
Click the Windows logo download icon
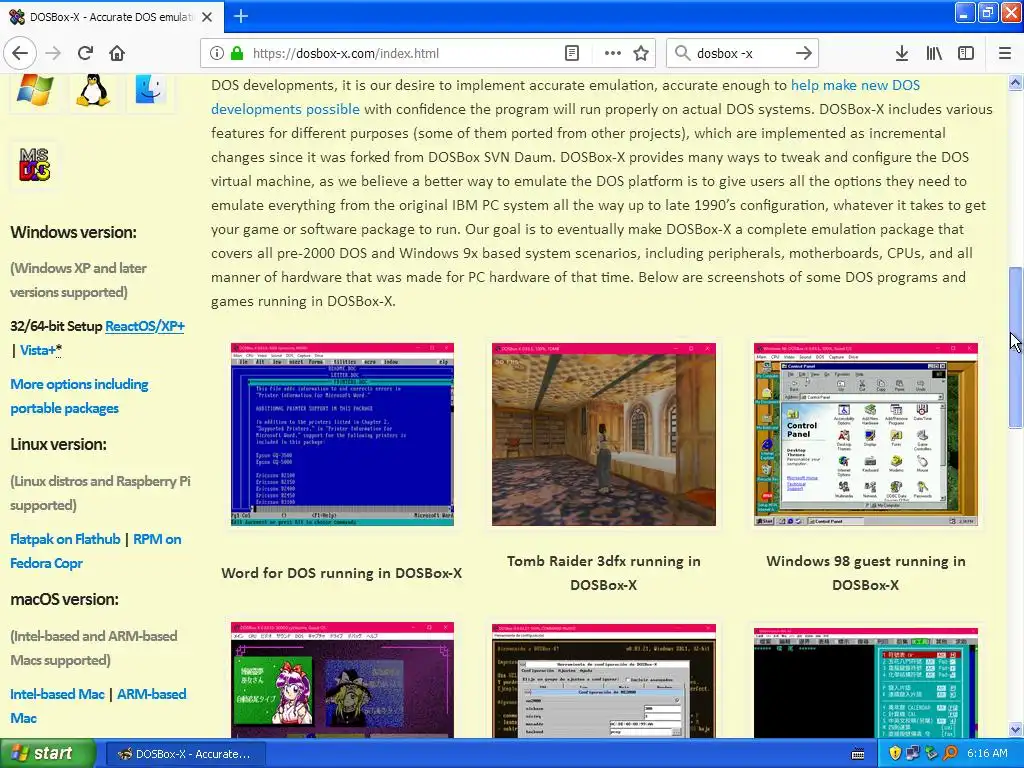tap(35, 91)
